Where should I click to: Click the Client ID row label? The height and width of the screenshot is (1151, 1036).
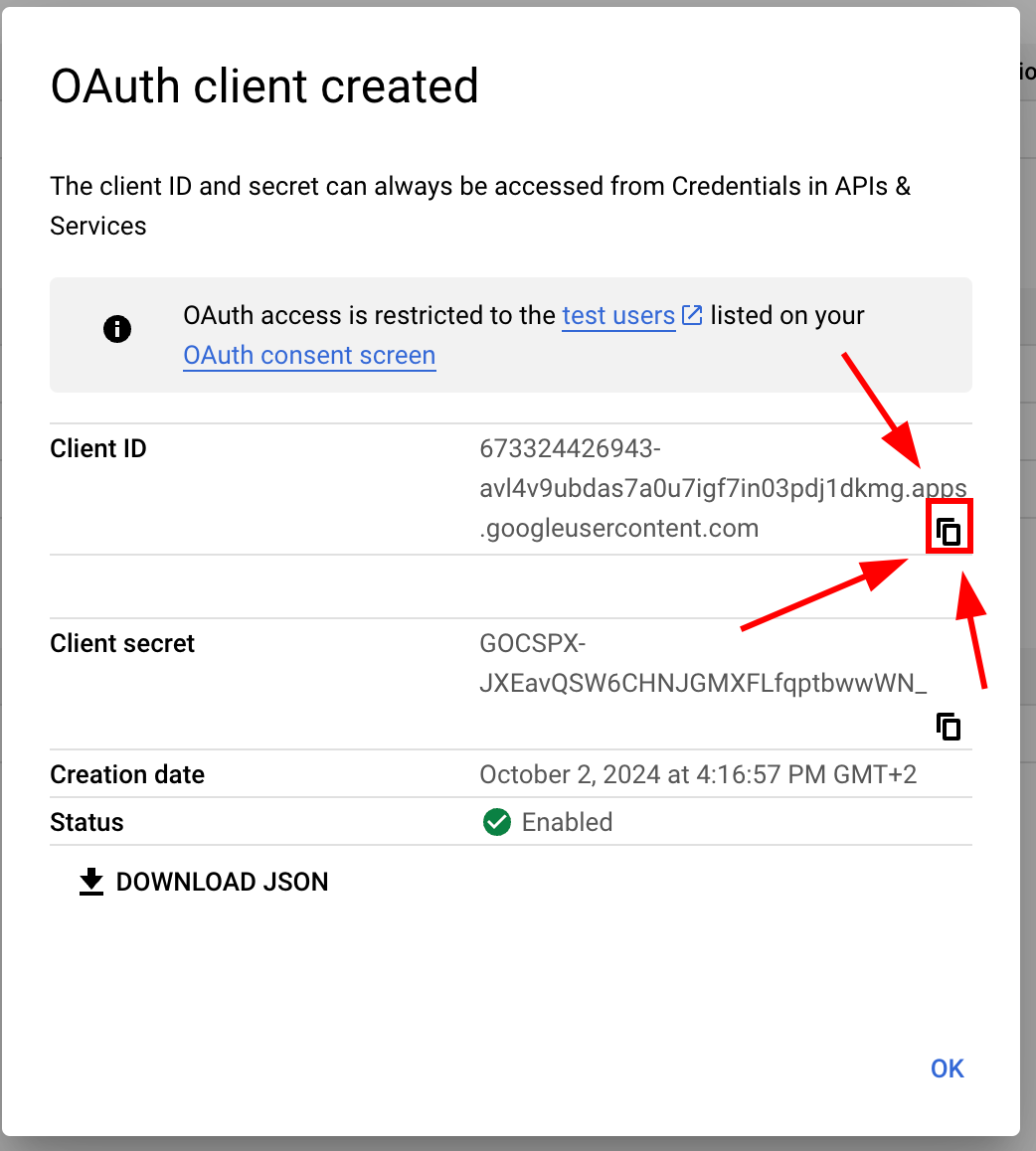pos(97,448)
